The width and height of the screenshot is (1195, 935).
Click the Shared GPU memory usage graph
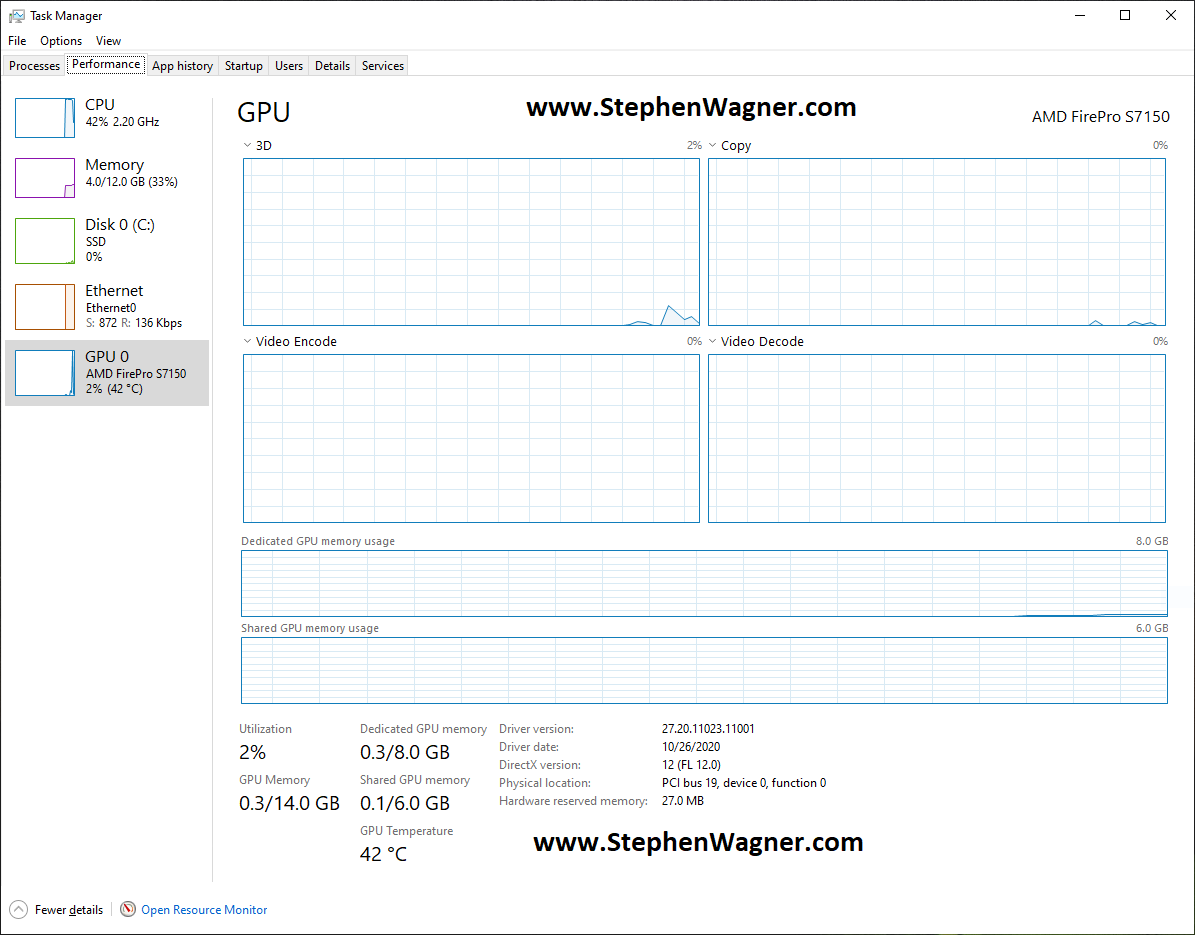pyautogui.click(x=704, y=671)
